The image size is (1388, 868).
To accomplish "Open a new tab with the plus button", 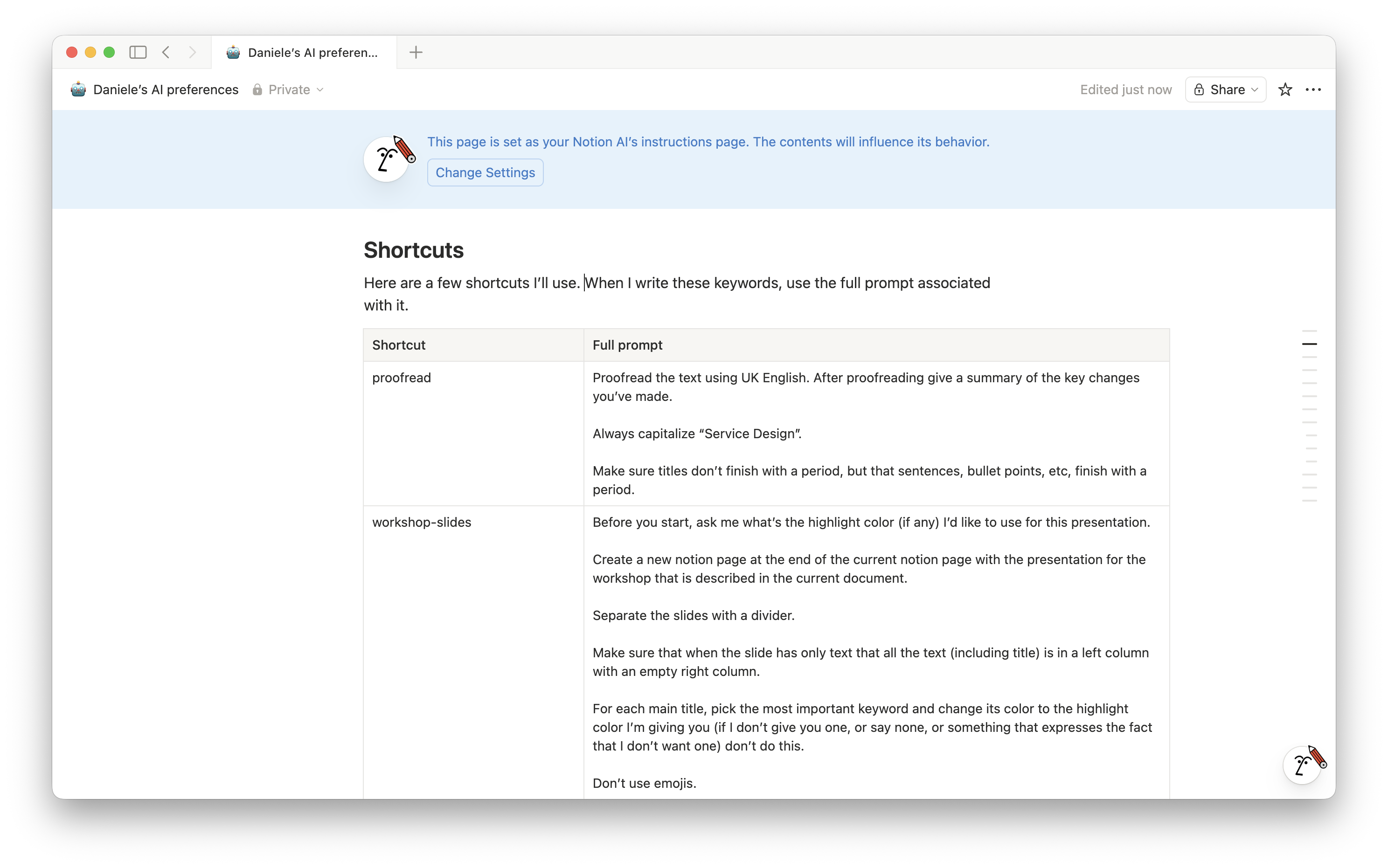I will (416, 52).
